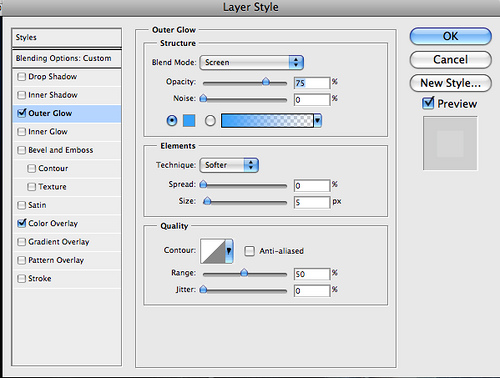This screenshot has width=500, height=378.
Task: Click the style preview thumbnail
Action: pyautogui.click(x=450, y=143)
